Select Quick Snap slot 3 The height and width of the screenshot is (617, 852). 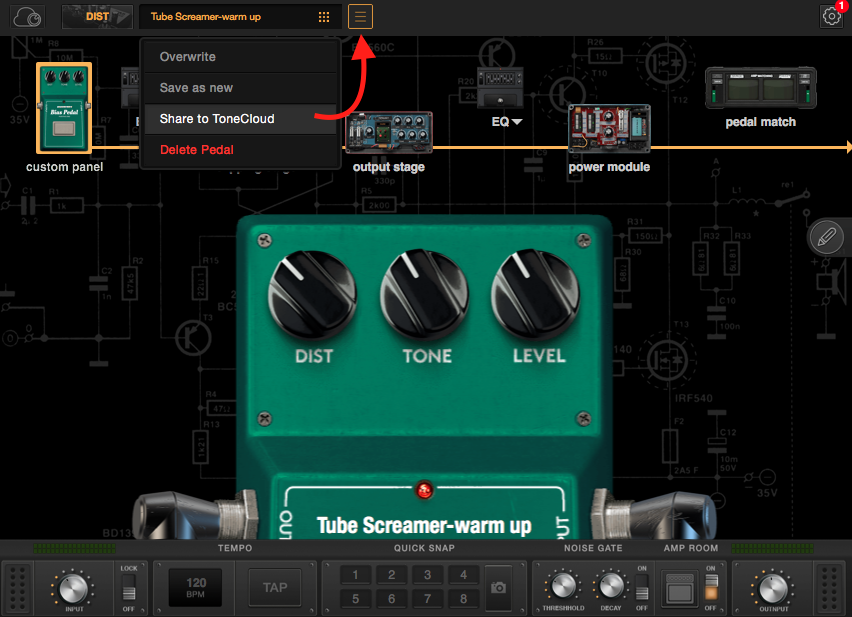(427, 575)
